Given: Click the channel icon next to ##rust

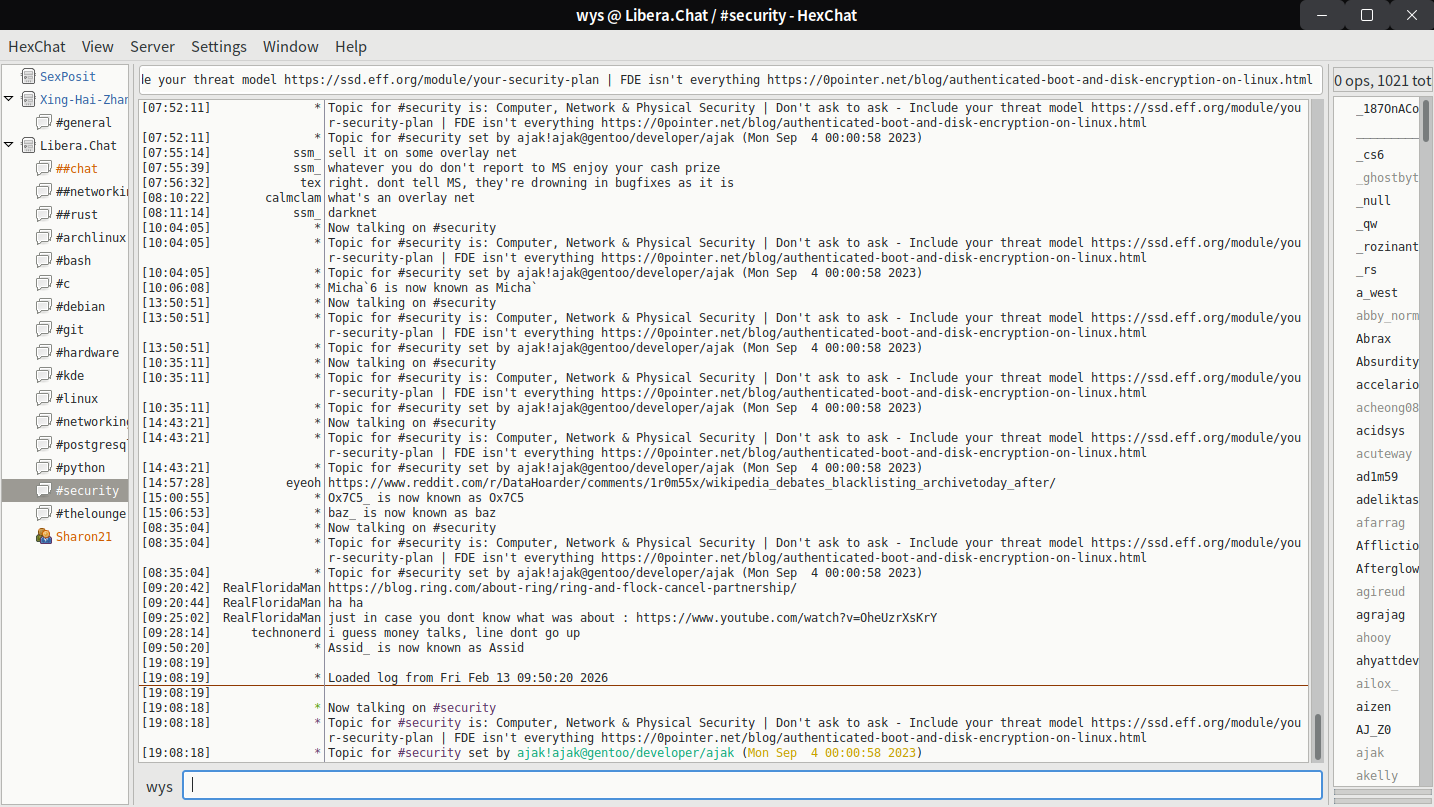Looking at the screenshot, I should (43, 214).
